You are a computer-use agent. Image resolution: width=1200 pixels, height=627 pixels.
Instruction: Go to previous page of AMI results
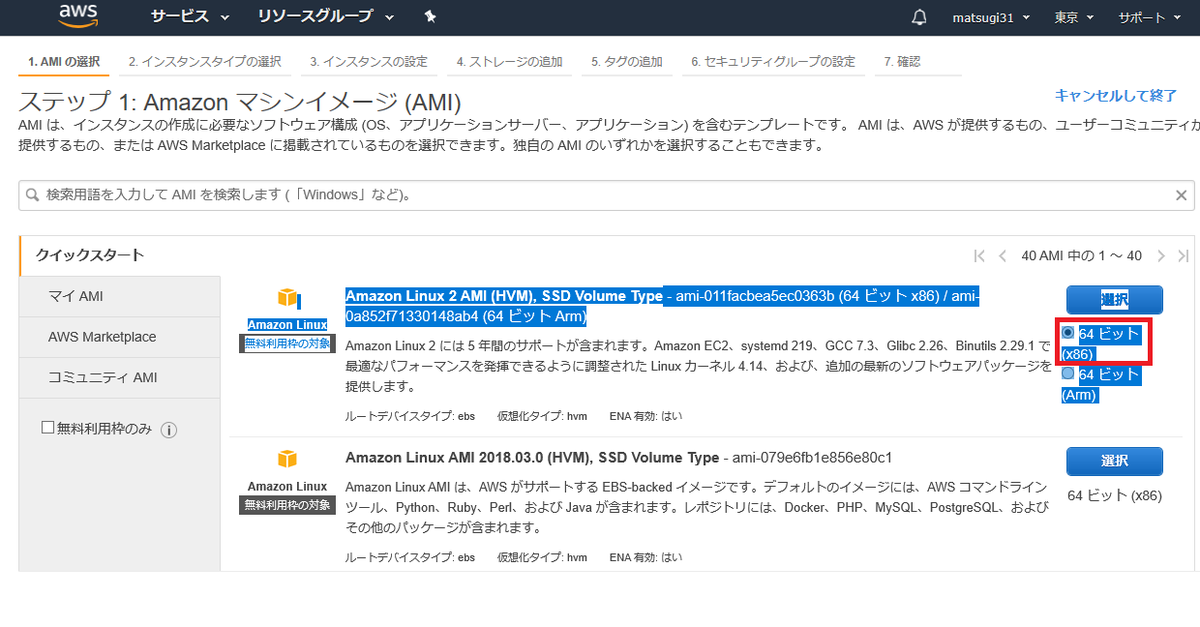[x=1002, y=256]
